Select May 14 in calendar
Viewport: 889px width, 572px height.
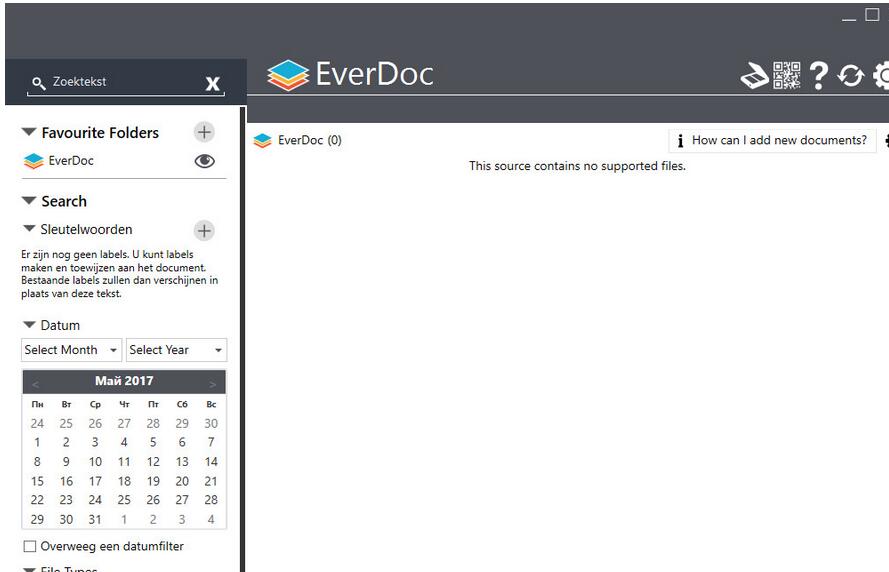coord(211,461)
